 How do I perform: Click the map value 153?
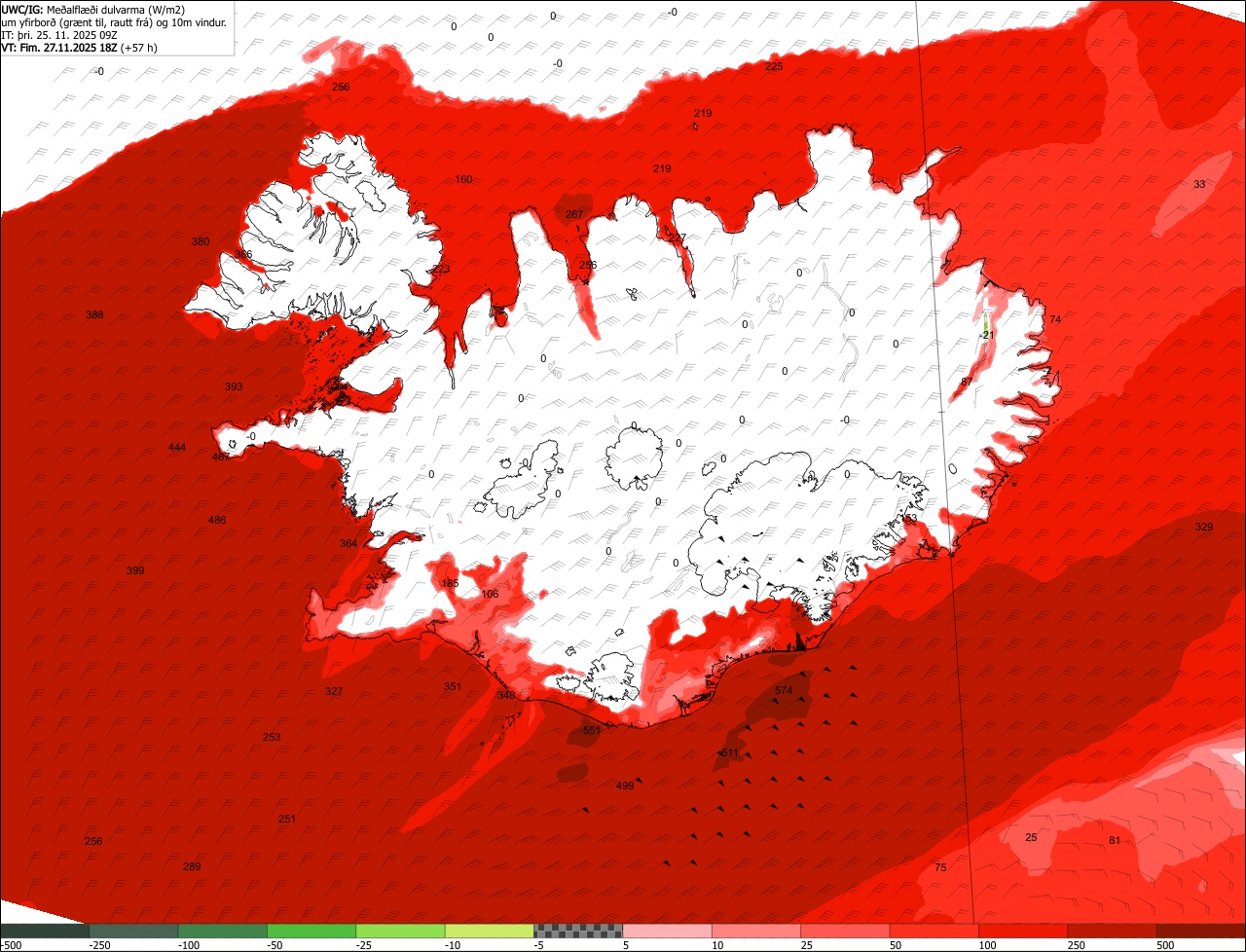(909, 520)
